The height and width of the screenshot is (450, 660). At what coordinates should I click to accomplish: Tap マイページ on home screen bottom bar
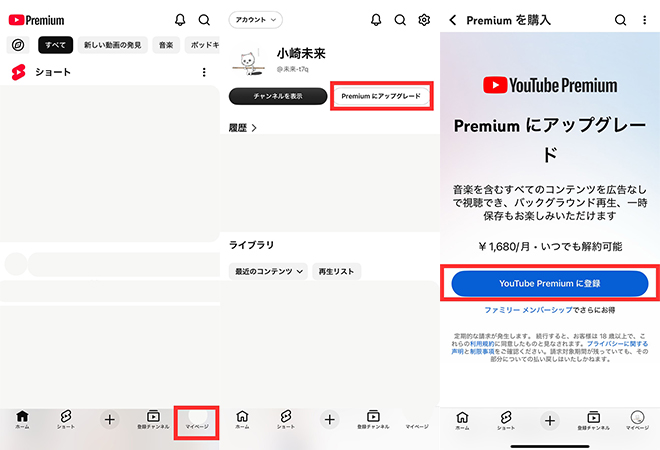[x=197, y=423]
